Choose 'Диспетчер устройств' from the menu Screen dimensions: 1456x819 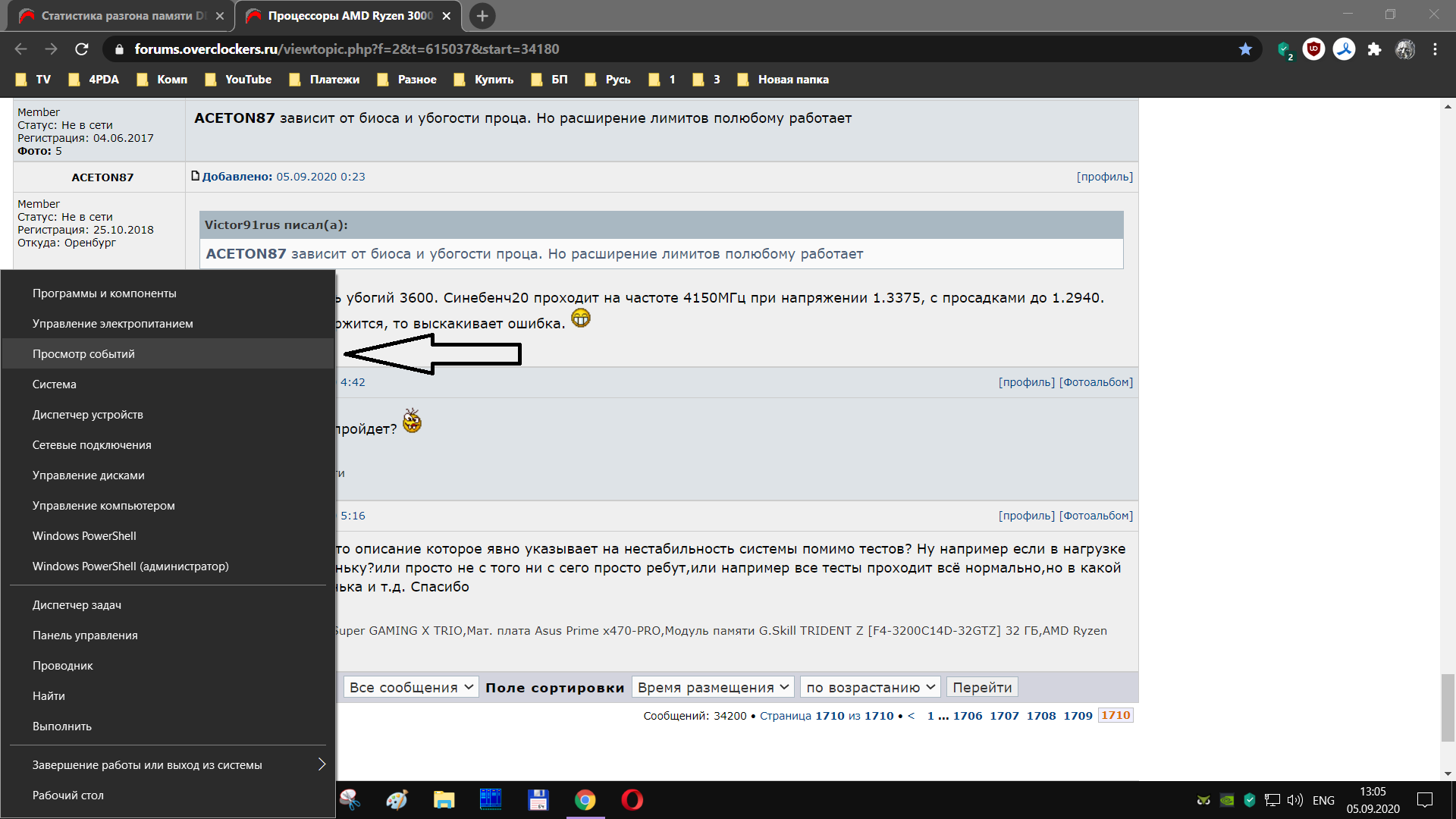tap(87, 415)
